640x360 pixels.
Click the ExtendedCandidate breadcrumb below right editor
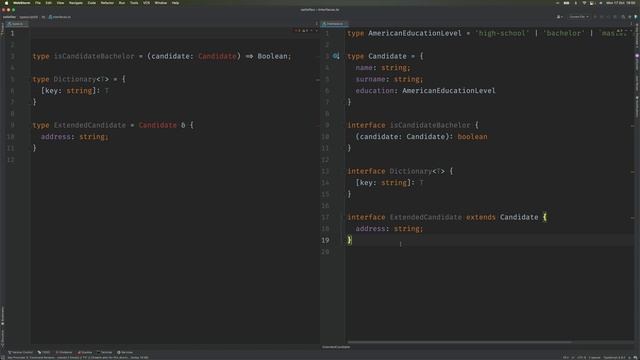click(336, 347)
